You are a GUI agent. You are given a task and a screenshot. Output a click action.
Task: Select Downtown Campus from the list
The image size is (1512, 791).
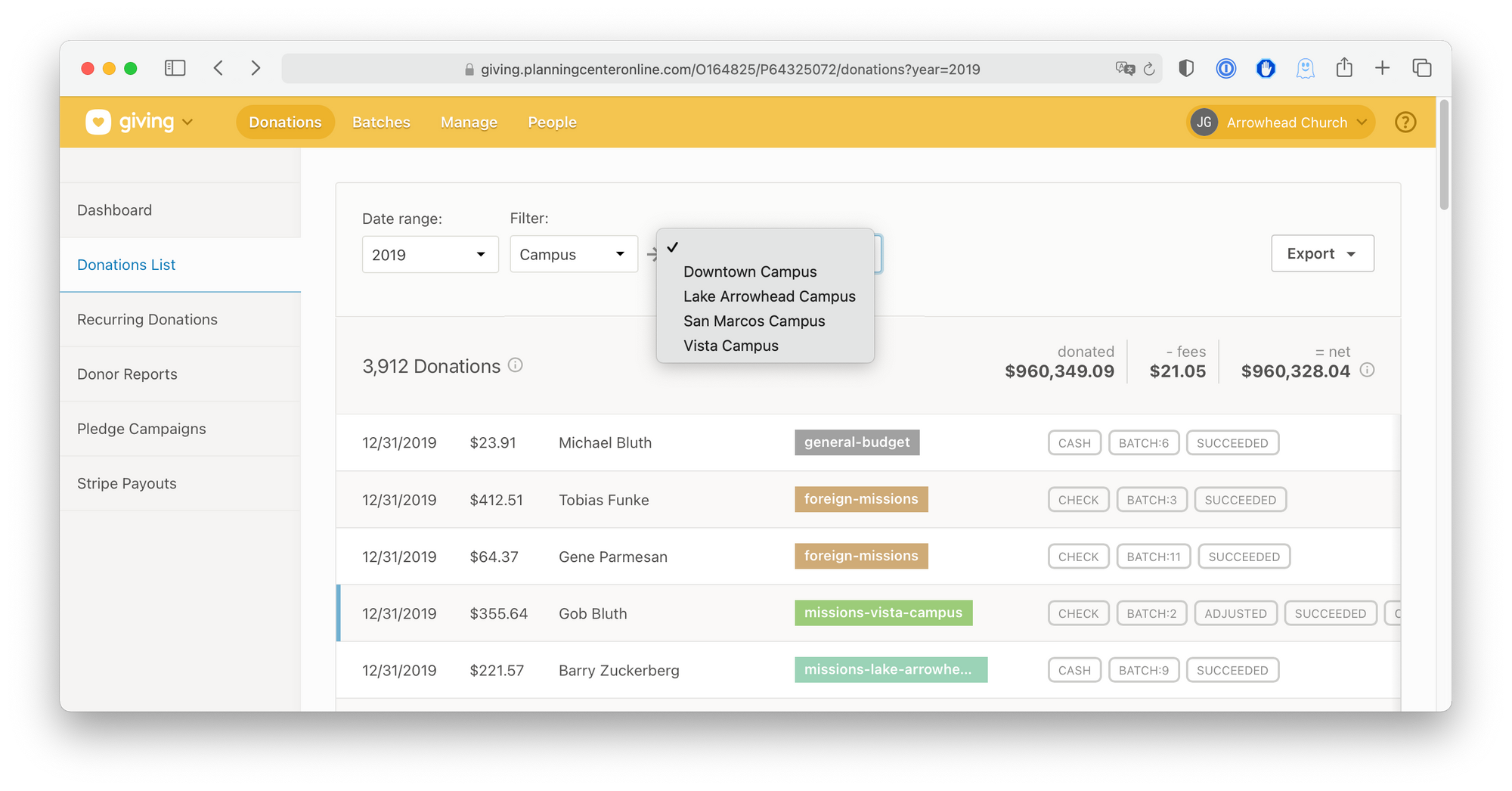(750, 271)
